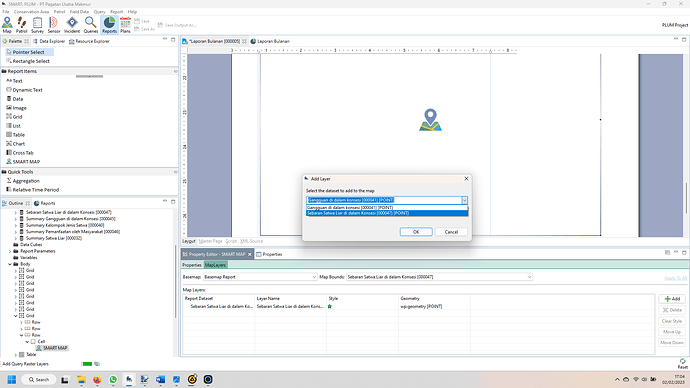Click the Delete map layer button

pos(672,310)
